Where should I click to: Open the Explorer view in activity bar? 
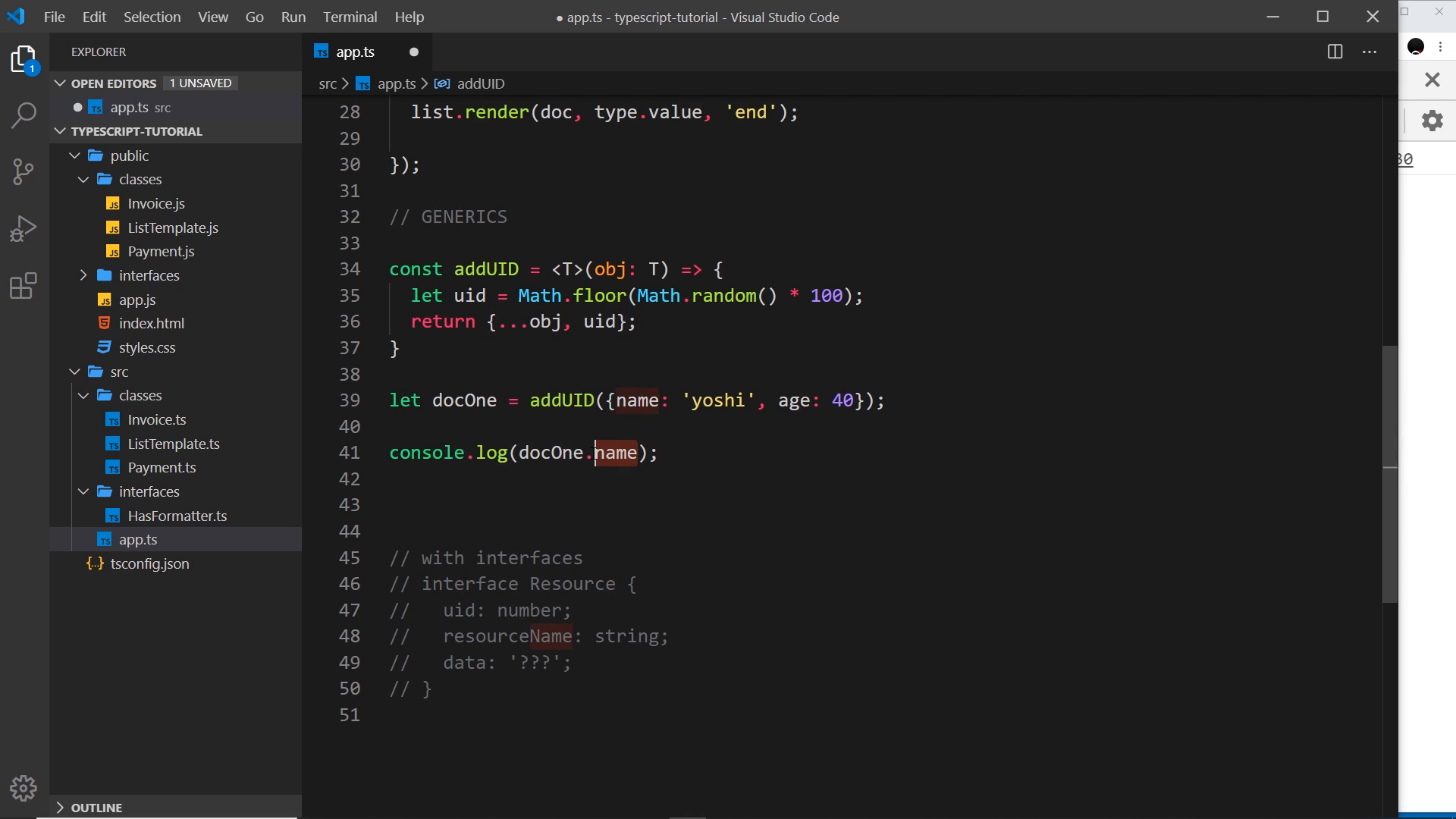tap(24, 59)
